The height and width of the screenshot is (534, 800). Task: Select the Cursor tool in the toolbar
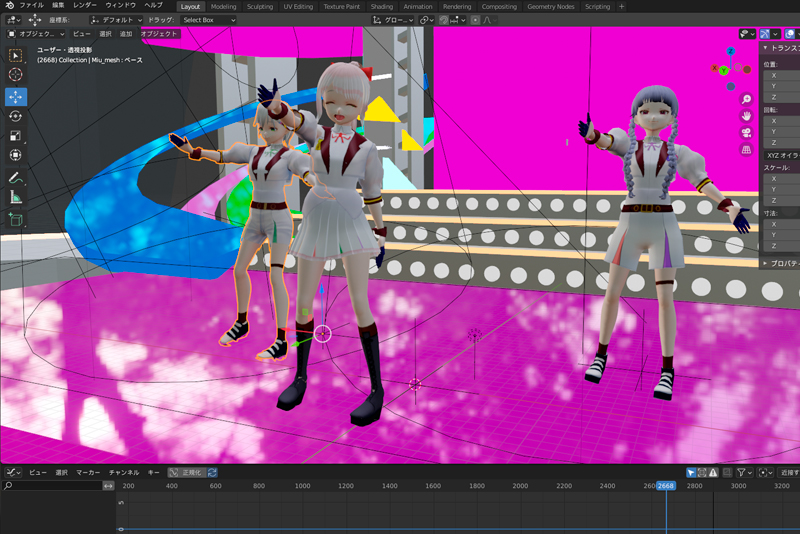16,75
